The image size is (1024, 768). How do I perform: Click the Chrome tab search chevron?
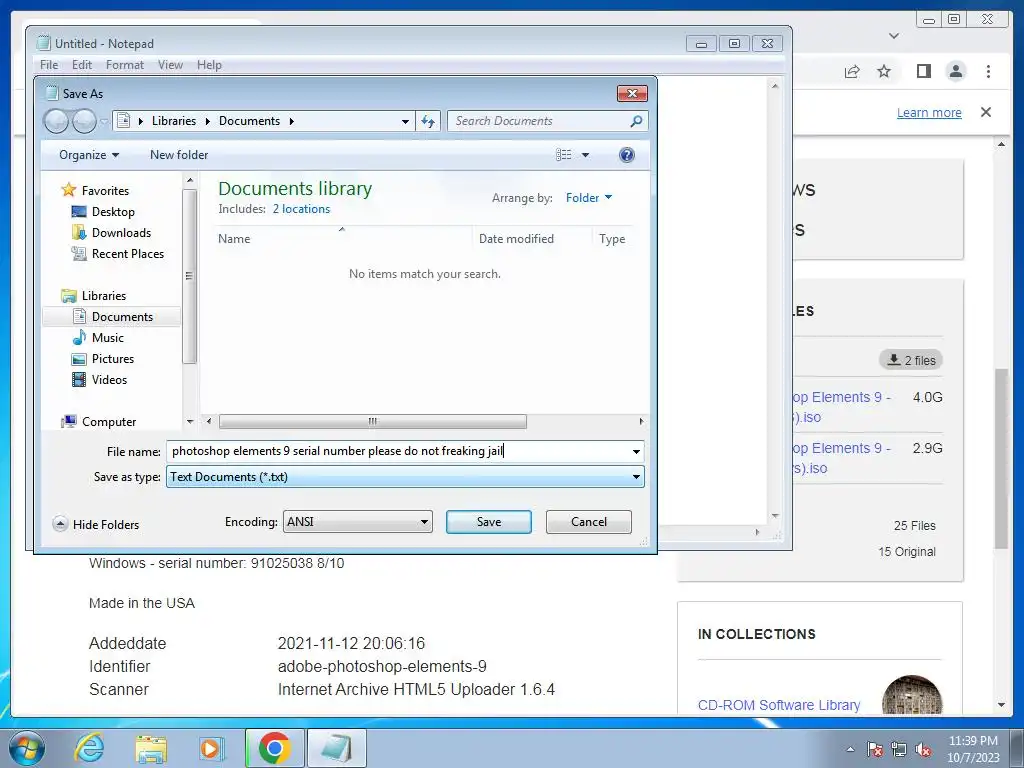coord(894,36)
